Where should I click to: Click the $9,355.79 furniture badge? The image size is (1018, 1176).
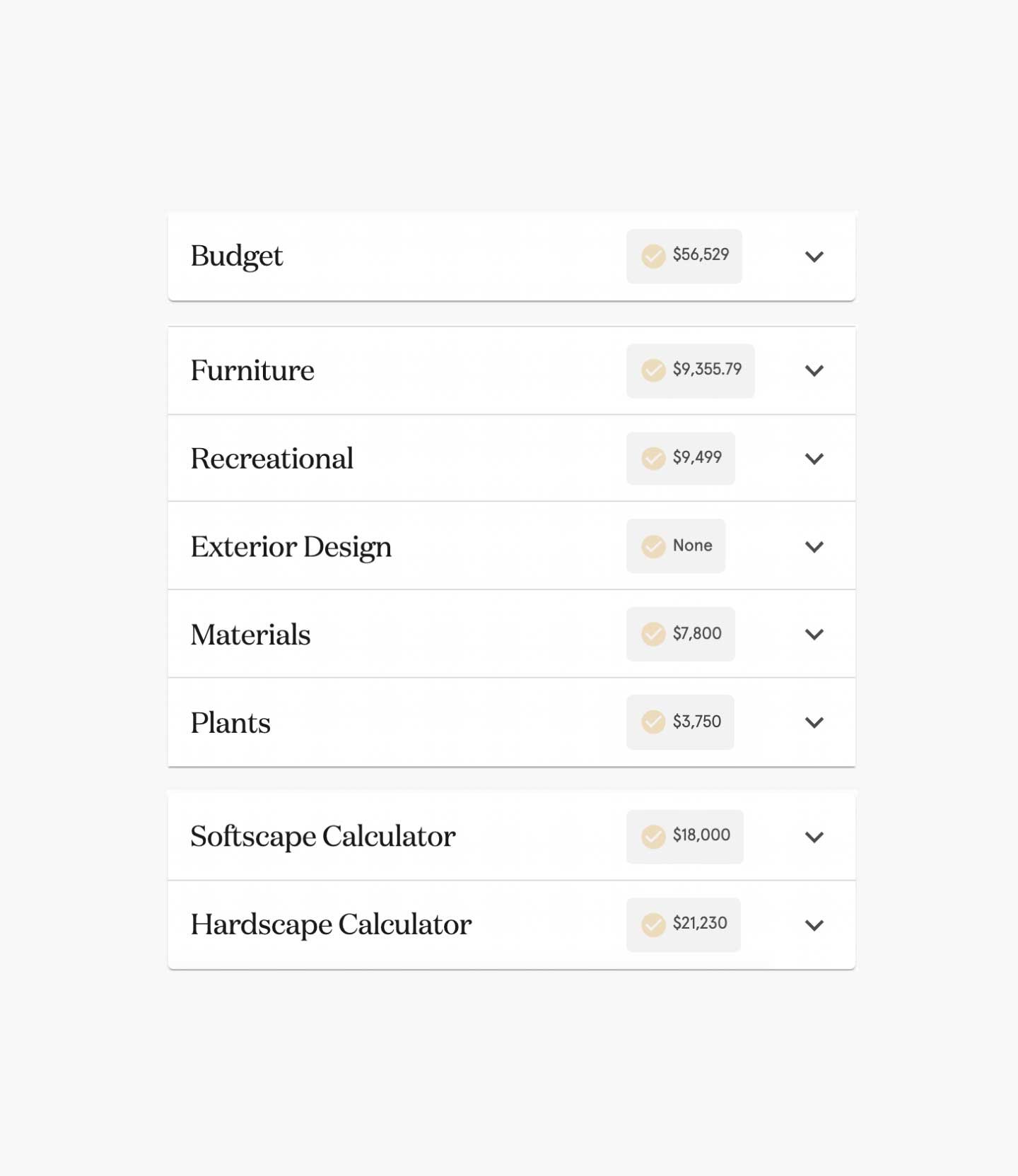[x=691, y=370]
